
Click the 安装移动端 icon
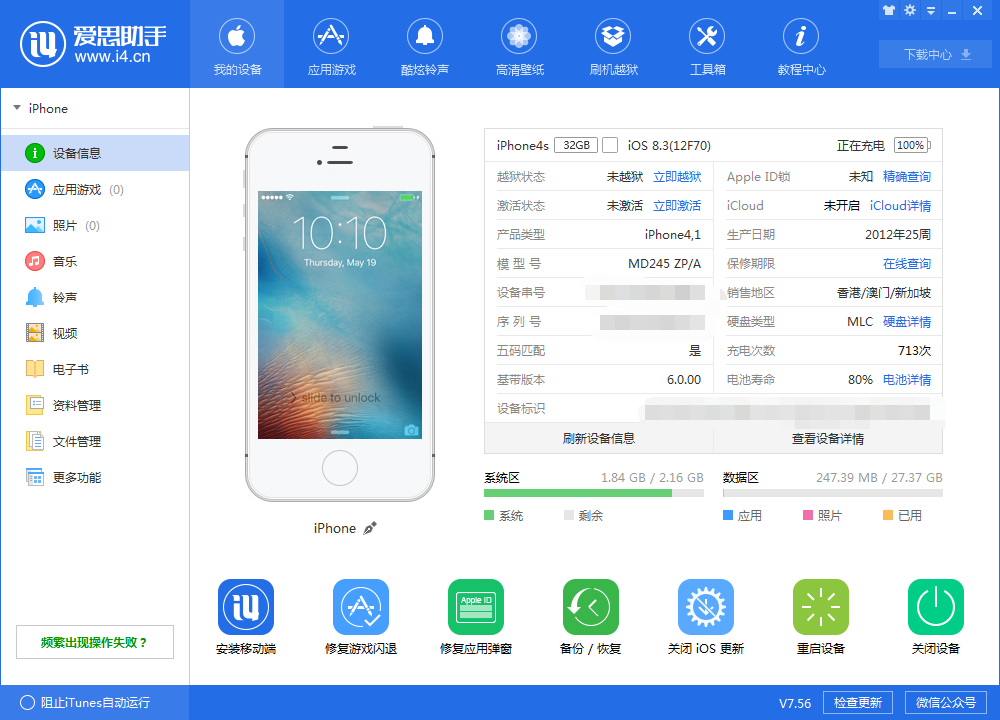tap(246, 607)
